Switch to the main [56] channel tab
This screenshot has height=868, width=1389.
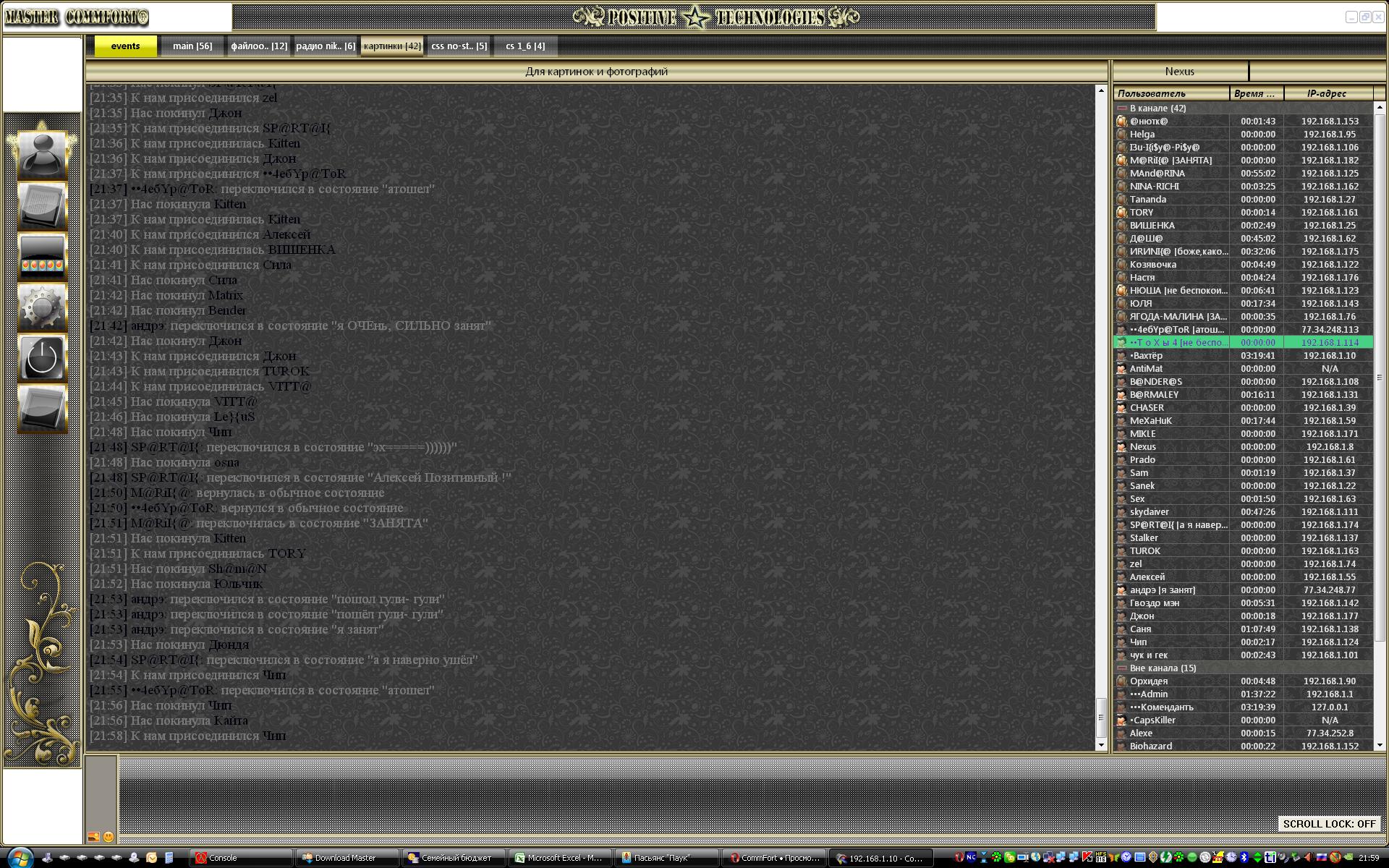click(192, 46)
